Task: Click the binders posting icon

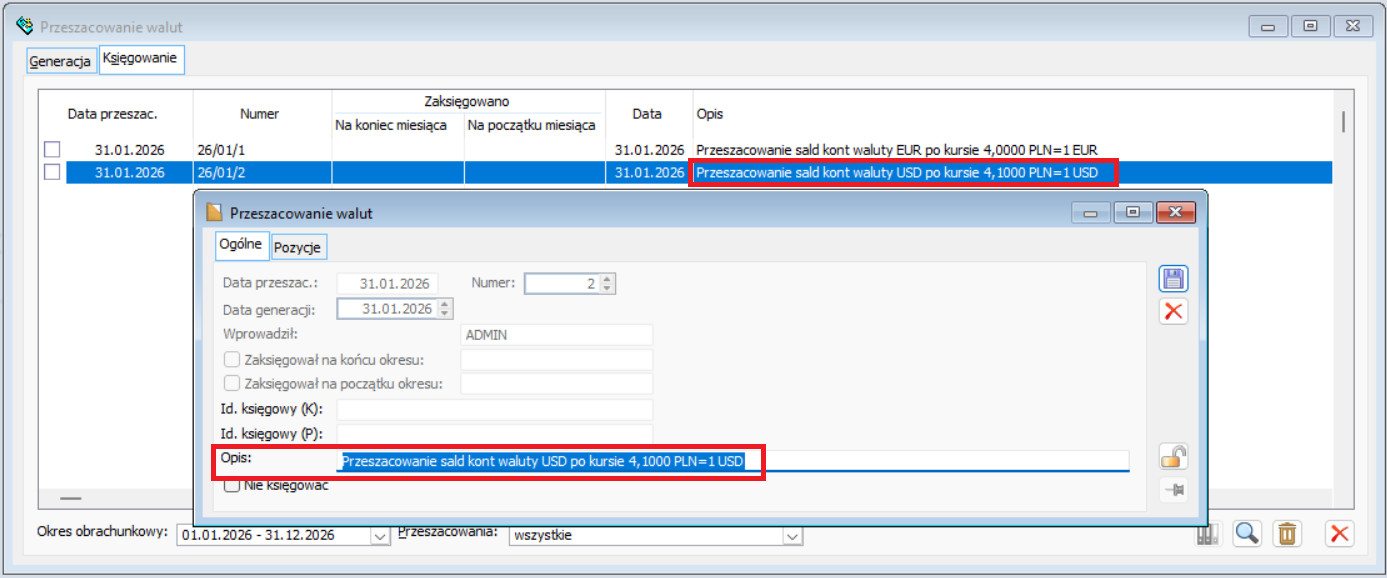Action: pos(1208,535)
